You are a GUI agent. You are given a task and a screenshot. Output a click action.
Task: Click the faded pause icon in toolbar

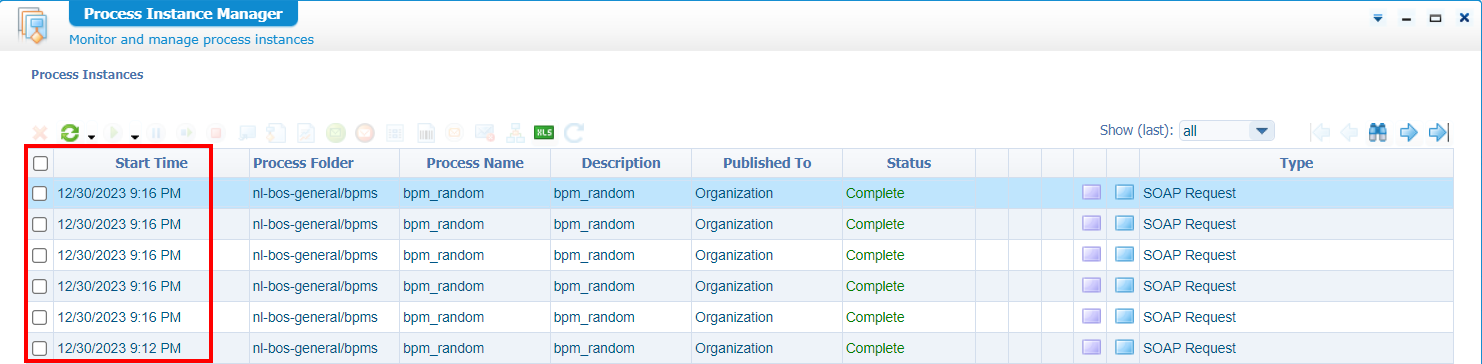pos(156,133)
